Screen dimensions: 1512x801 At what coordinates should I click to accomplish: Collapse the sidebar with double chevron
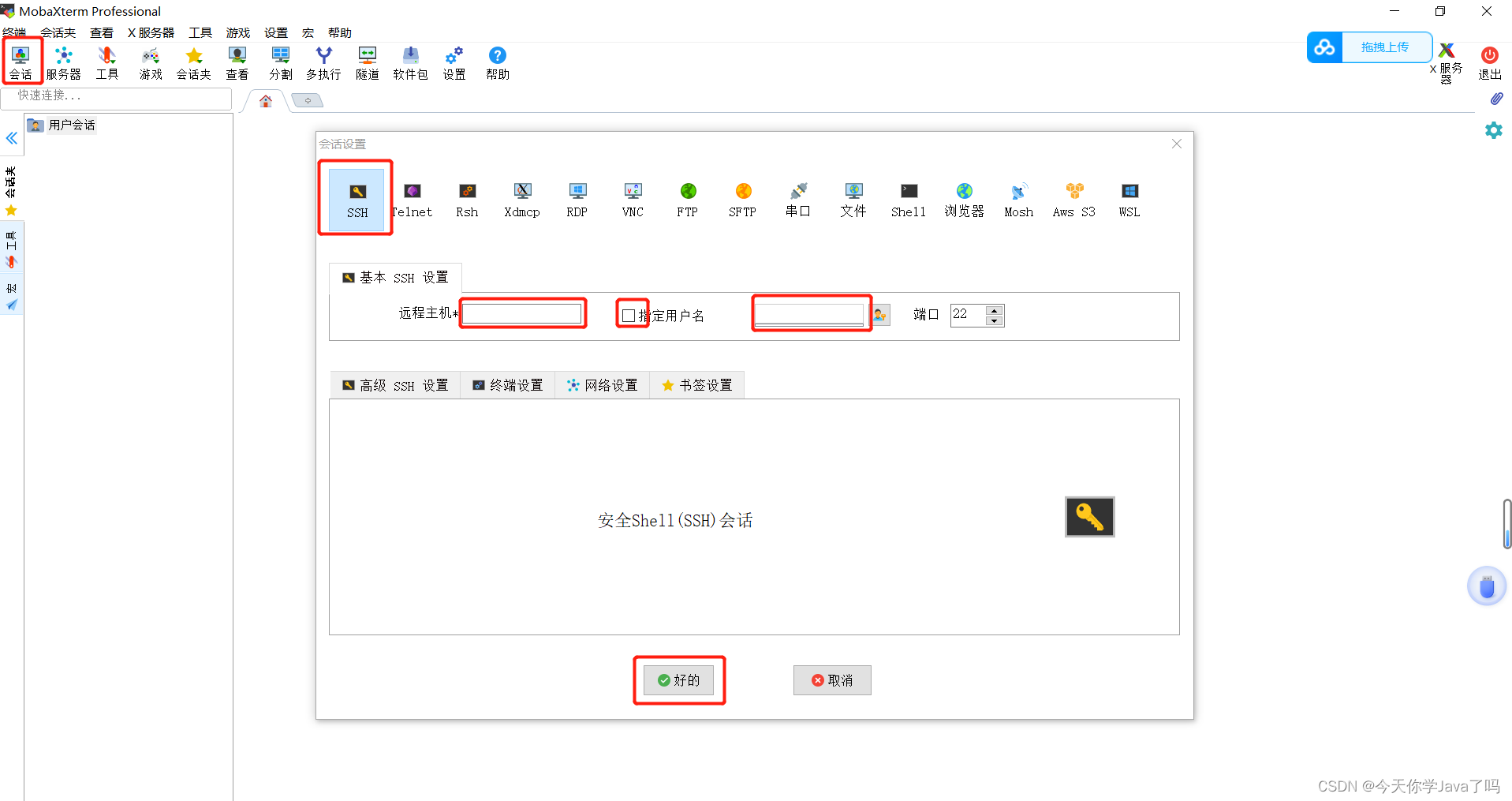(12, 139)
